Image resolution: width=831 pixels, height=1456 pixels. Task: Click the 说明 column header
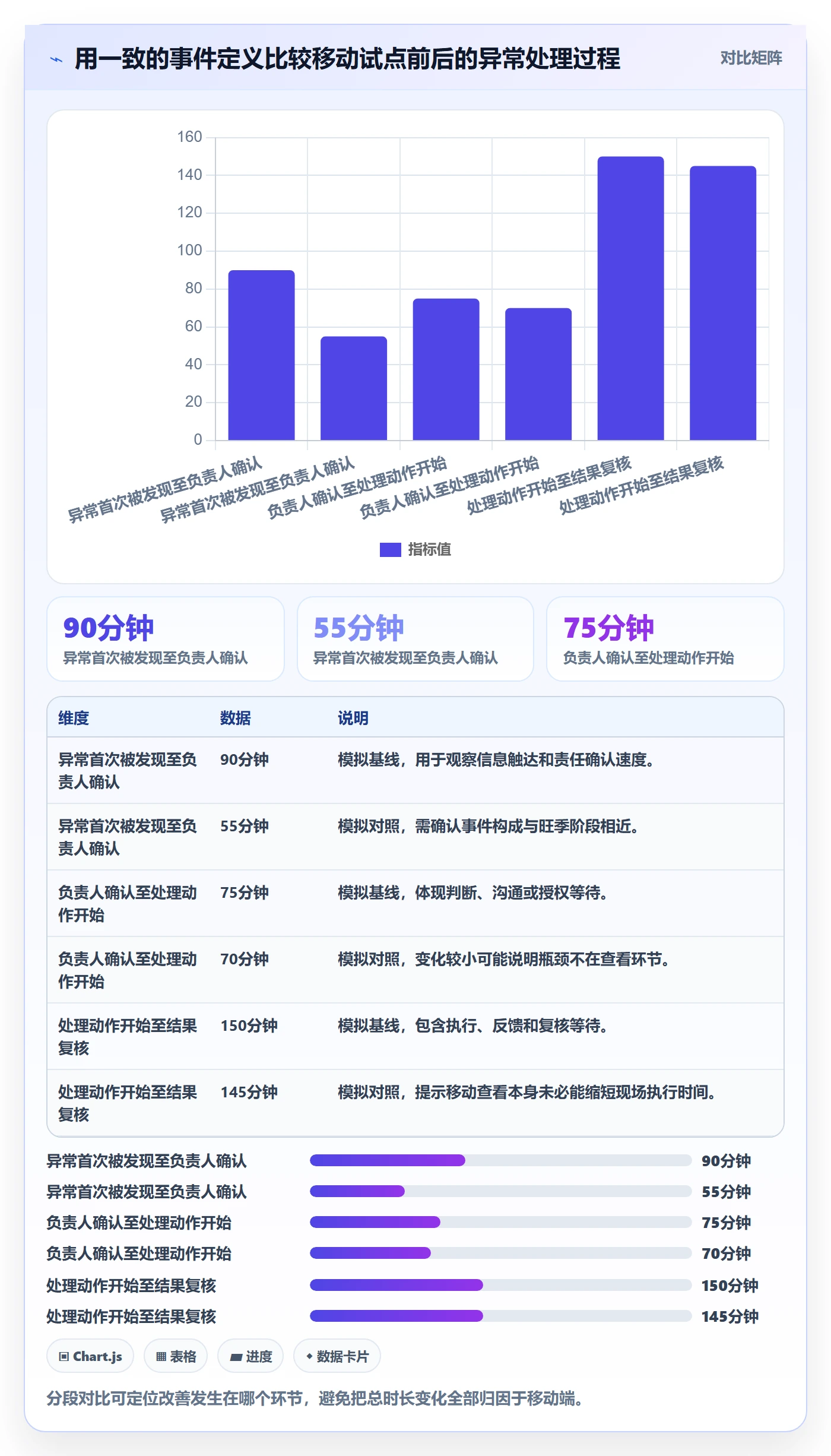[353, 718]
